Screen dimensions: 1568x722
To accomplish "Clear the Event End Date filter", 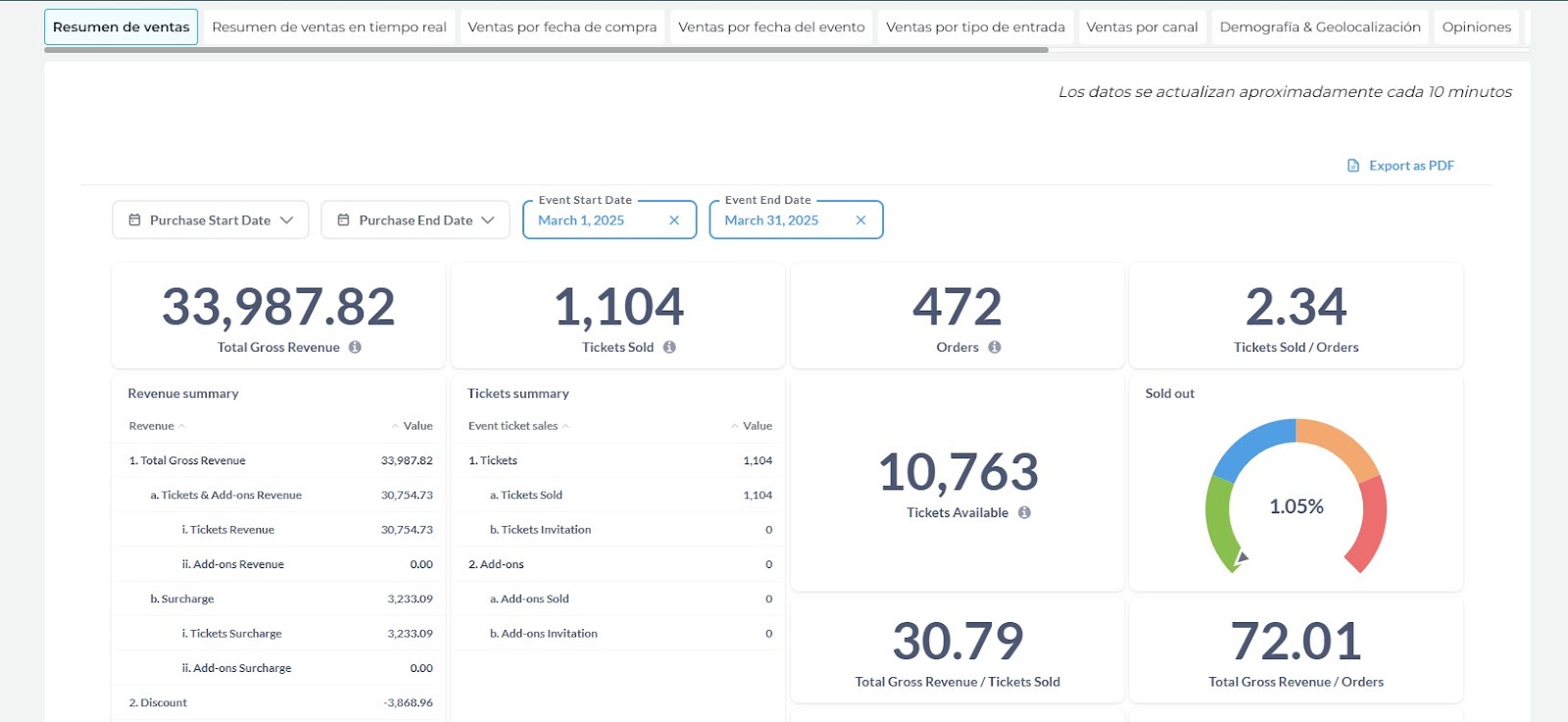I will pyautogui.click(x=860, y=220).
